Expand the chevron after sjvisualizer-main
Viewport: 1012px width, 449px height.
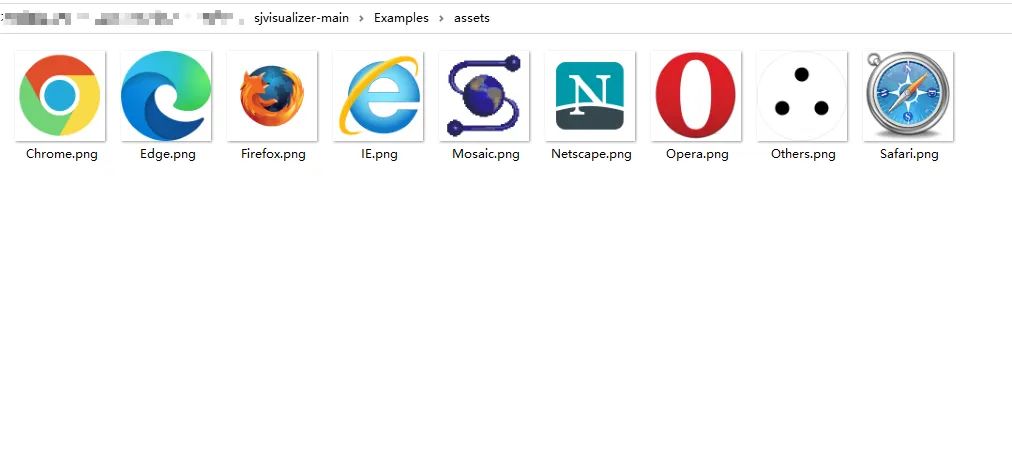click(361, 18)
